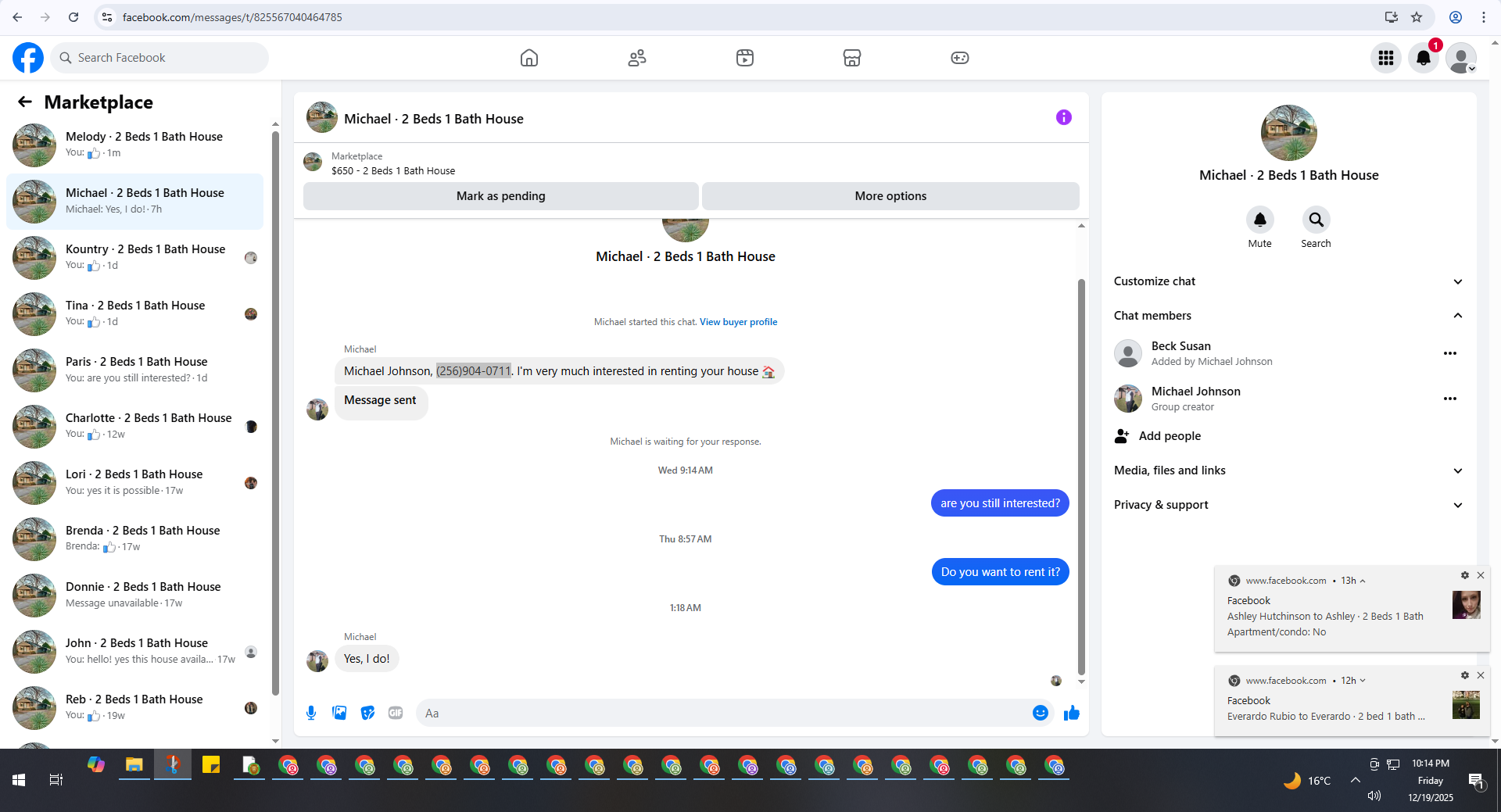The height and width of the screenshot is (812, 1501).
Task: Open View buyer profile link
Action: (x=738, y=322)
